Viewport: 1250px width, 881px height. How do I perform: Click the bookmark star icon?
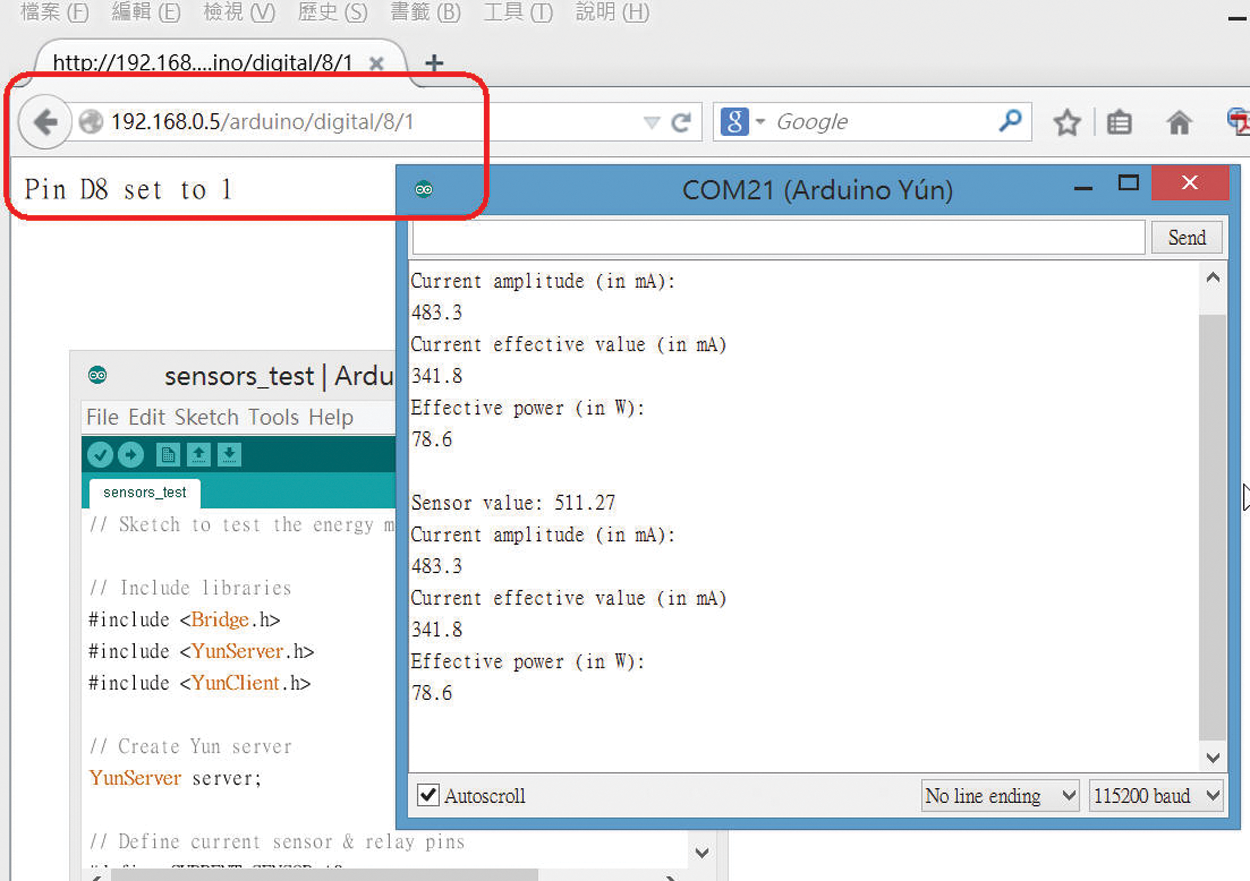pos(1067,123)
